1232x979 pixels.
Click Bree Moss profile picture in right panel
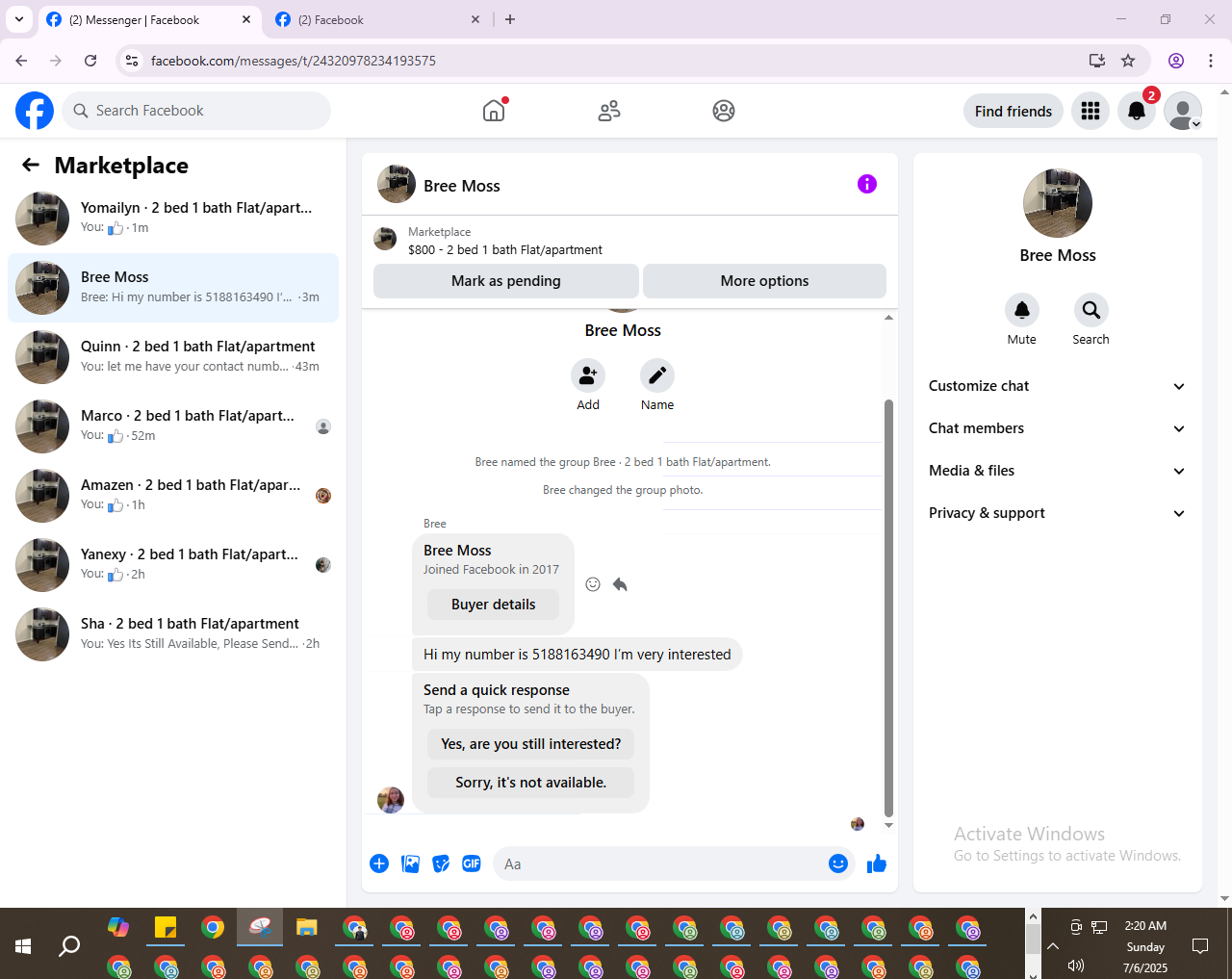(1058, 203)
